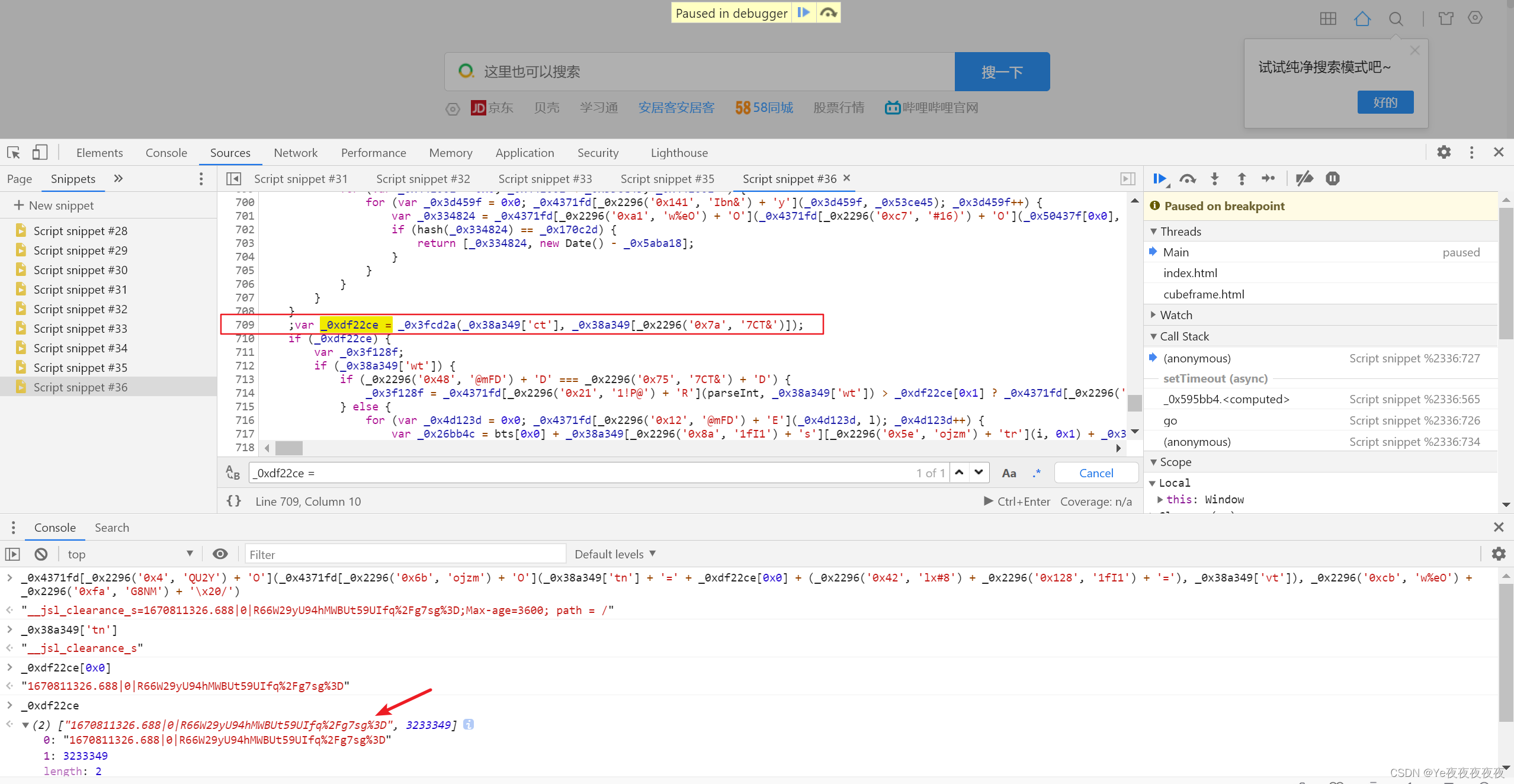Image resolution: width=1514 pixels, height=784 pixels.
Task: Click the search input field in console
Action: (400, 553)
